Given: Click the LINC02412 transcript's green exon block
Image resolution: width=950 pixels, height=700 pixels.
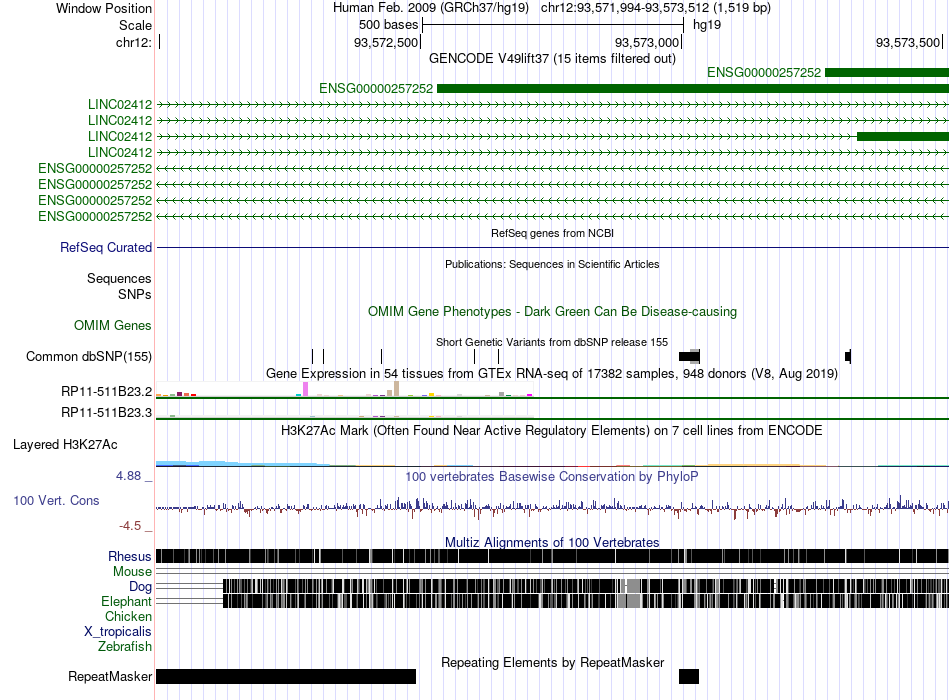Looking at the screenshot, I should [x=903, y=136].
